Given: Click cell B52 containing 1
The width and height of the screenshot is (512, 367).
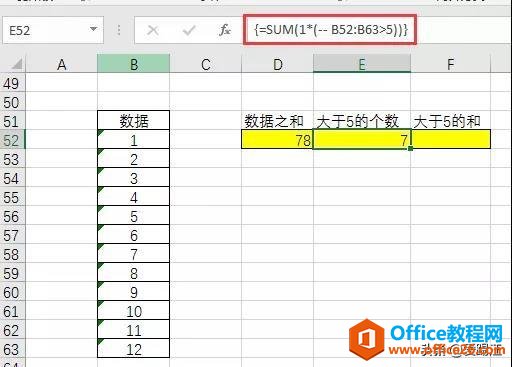Looking at the screenshot, I should (134, 140).
